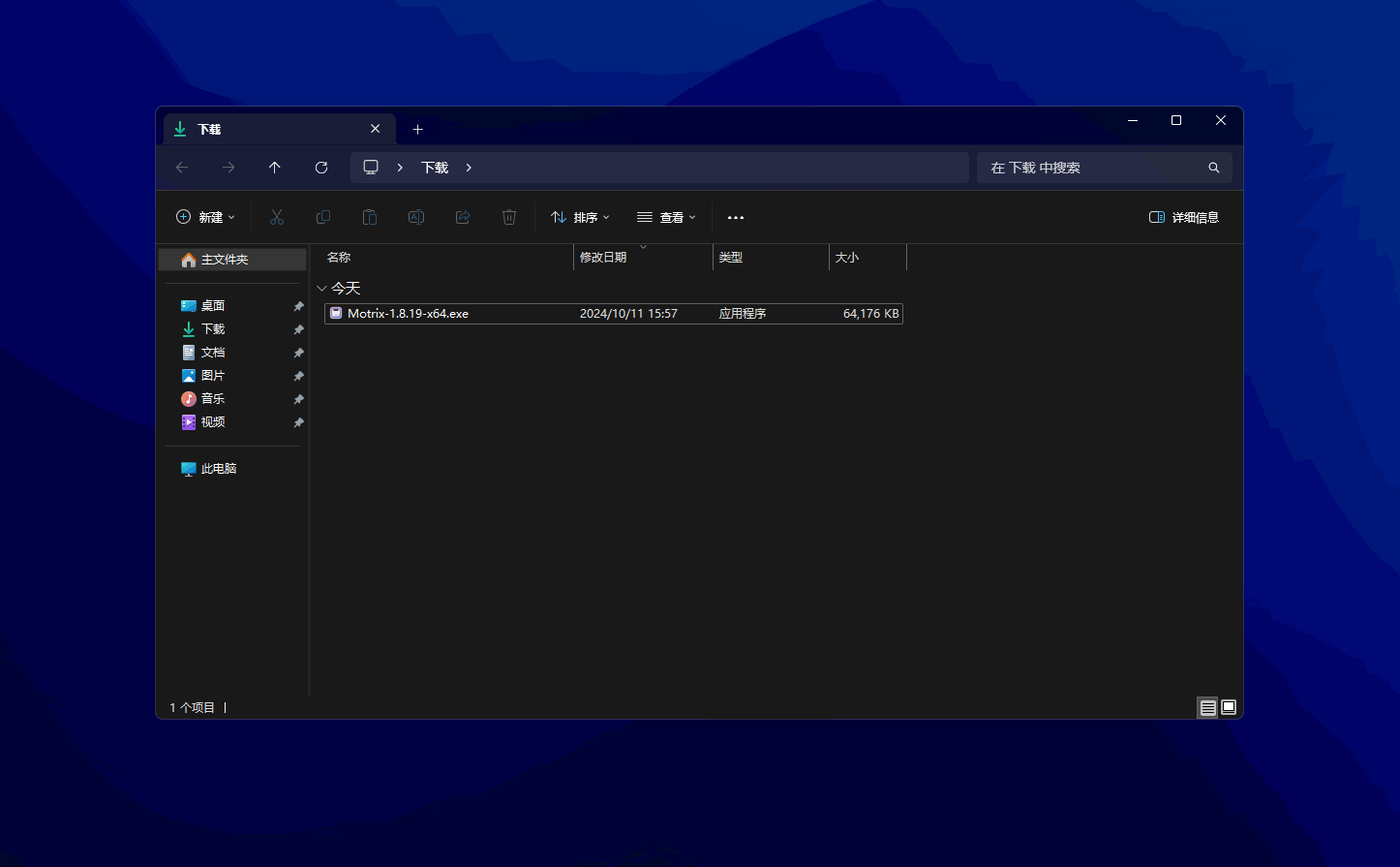Screen dimensions: 1400x867
Task: Open the 排序 sort dropdown
Action: point(580,217)
